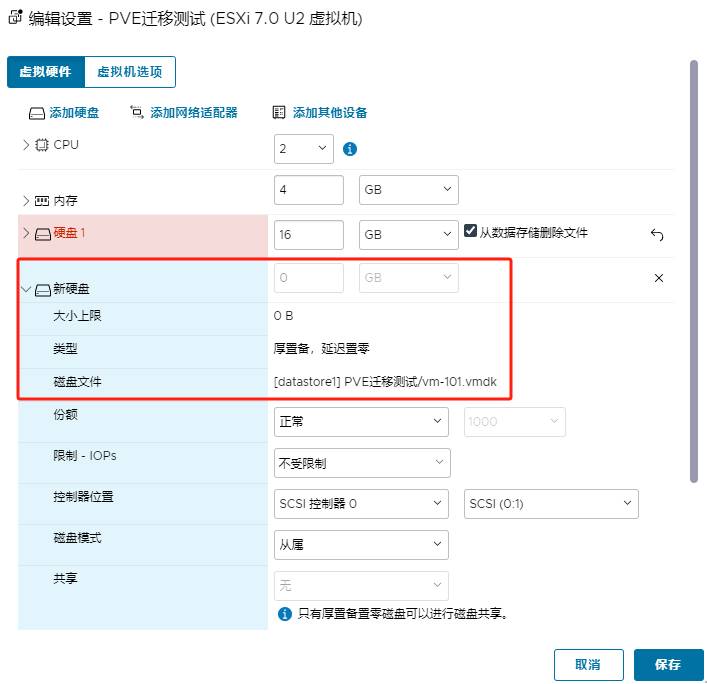The height and width of the screenshot is (684, 707).
Task: Click the 保存 save button
Action: 668,665
